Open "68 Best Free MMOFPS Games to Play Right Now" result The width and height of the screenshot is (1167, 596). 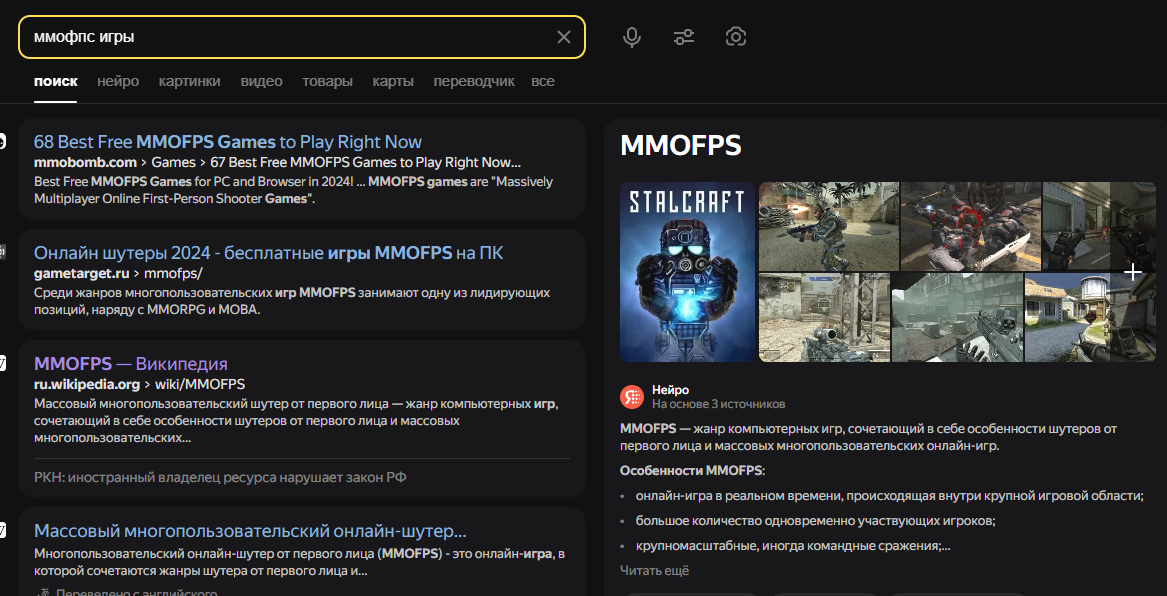[228, 141]
